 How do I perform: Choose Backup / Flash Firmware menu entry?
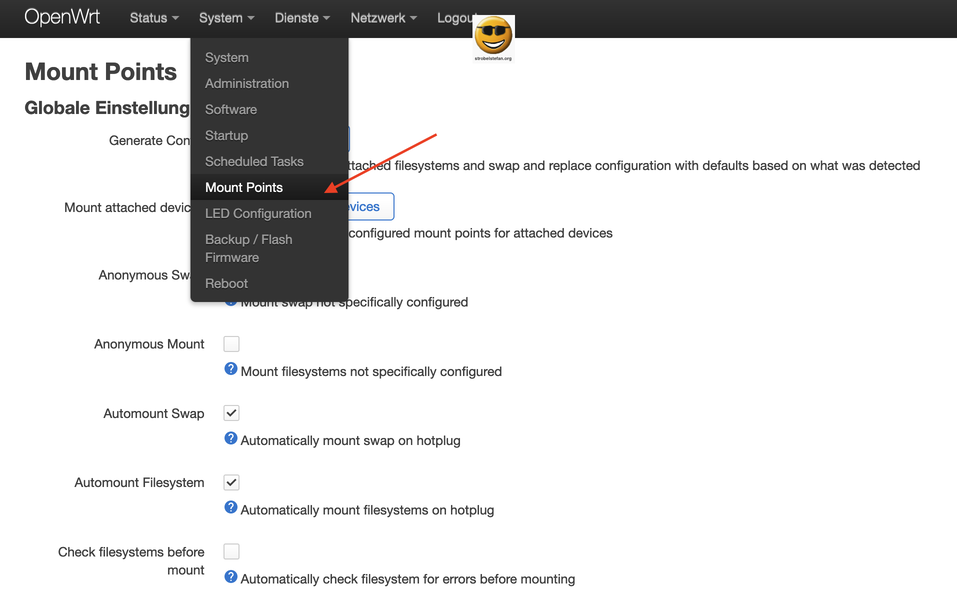[x=248, y=248]
